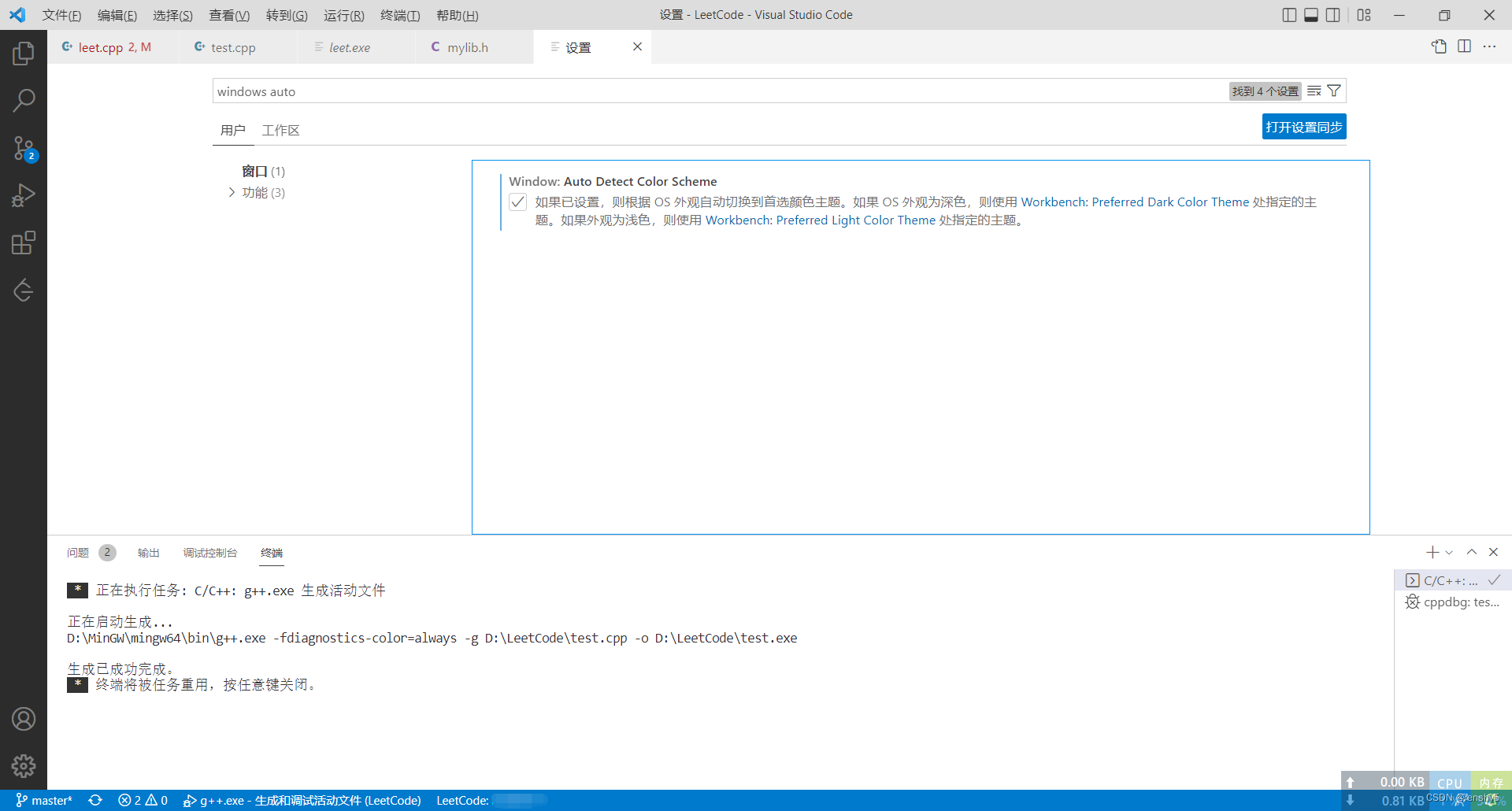1512x811 pixels.
Task: Switch to the 用户 settings tab
Action: pos(233,130)
